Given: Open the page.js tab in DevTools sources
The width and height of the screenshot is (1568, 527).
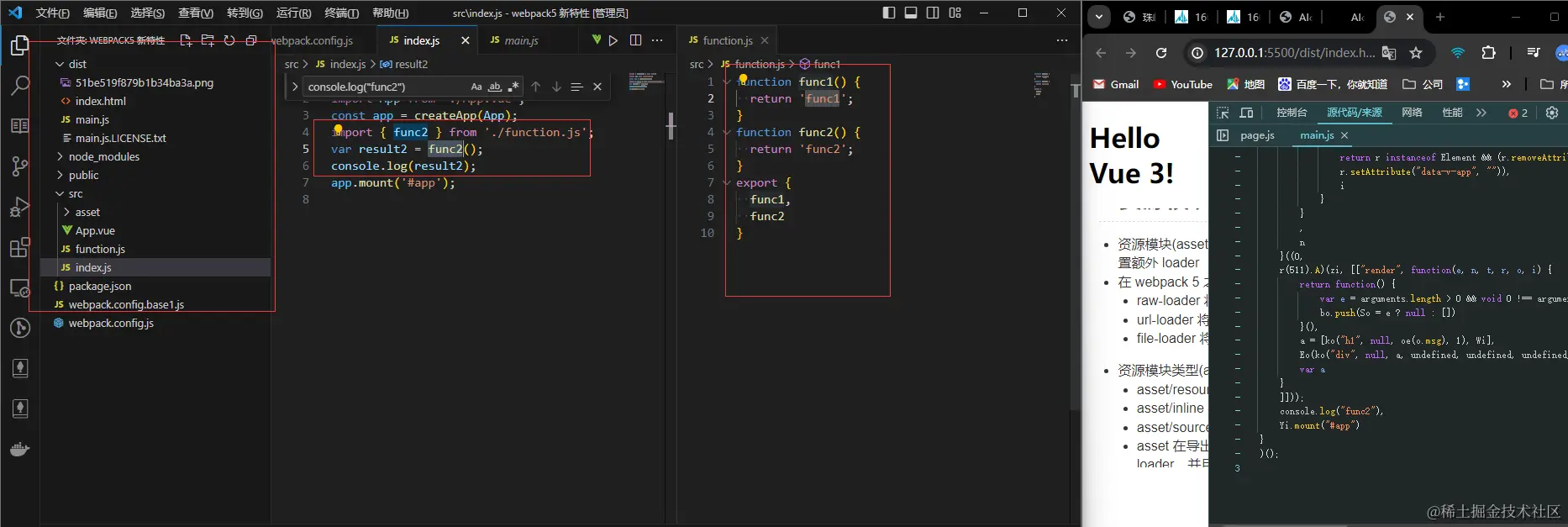Looking at the screenshot, I should pos(1257,135).
